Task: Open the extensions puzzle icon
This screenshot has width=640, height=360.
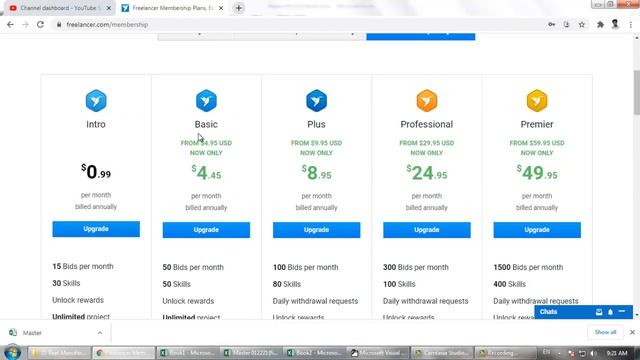Action: tap(600, 24)
